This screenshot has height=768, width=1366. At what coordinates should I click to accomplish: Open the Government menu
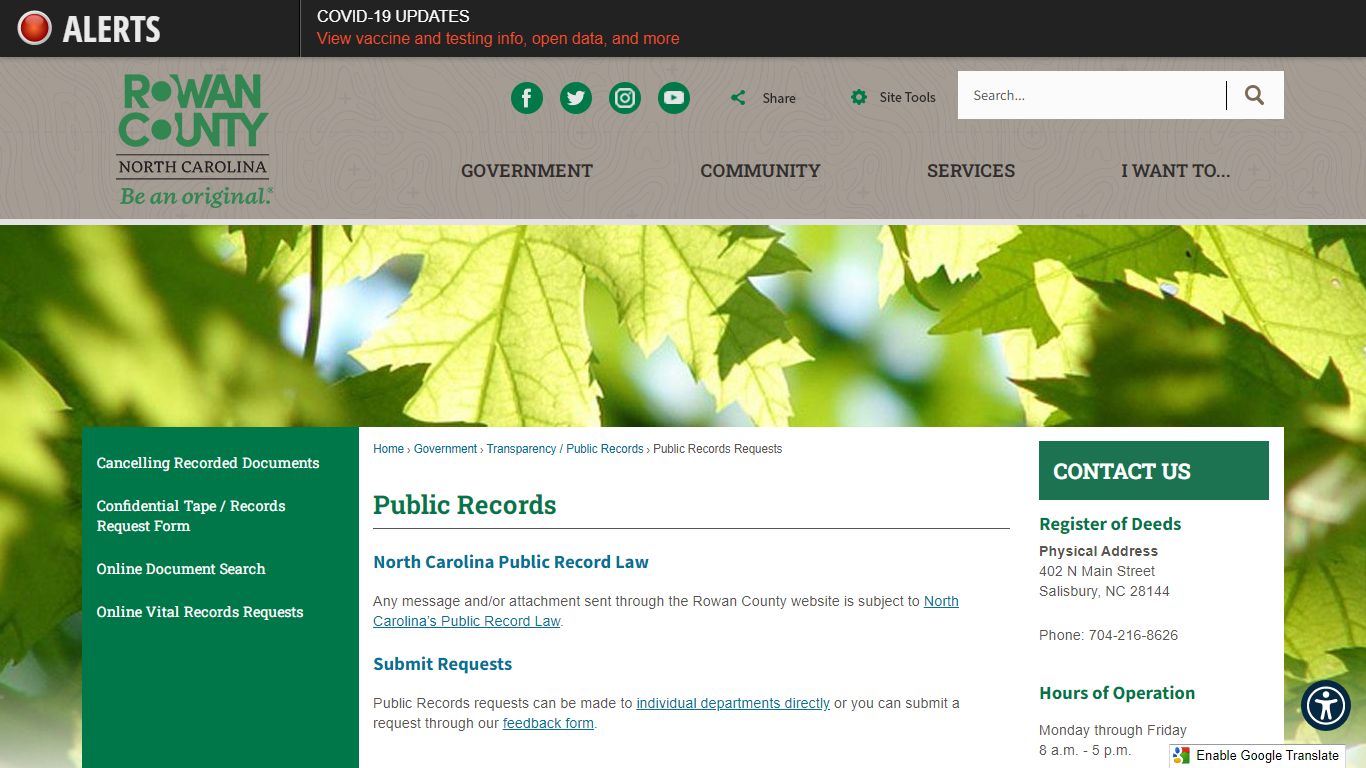pyautogui.click(x=527, y=170)
